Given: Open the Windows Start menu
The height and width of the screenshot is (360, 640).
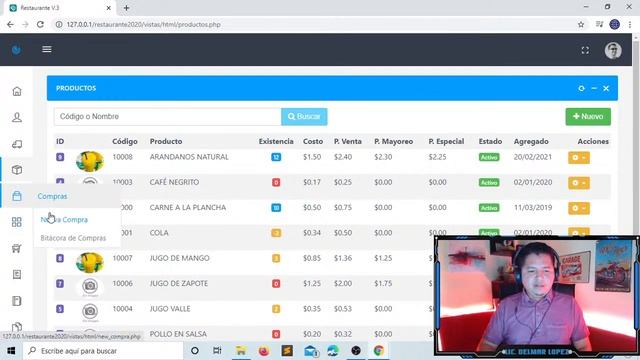Looking at the screenshot, I should coord(11,351).
